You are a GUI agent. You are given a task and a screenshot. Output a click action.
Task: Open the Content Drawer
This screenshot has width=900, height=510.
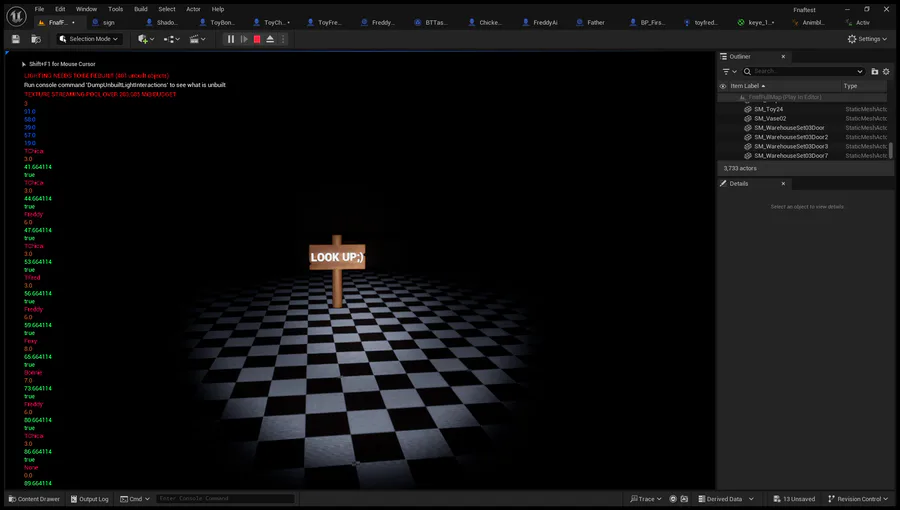(34, 499)
